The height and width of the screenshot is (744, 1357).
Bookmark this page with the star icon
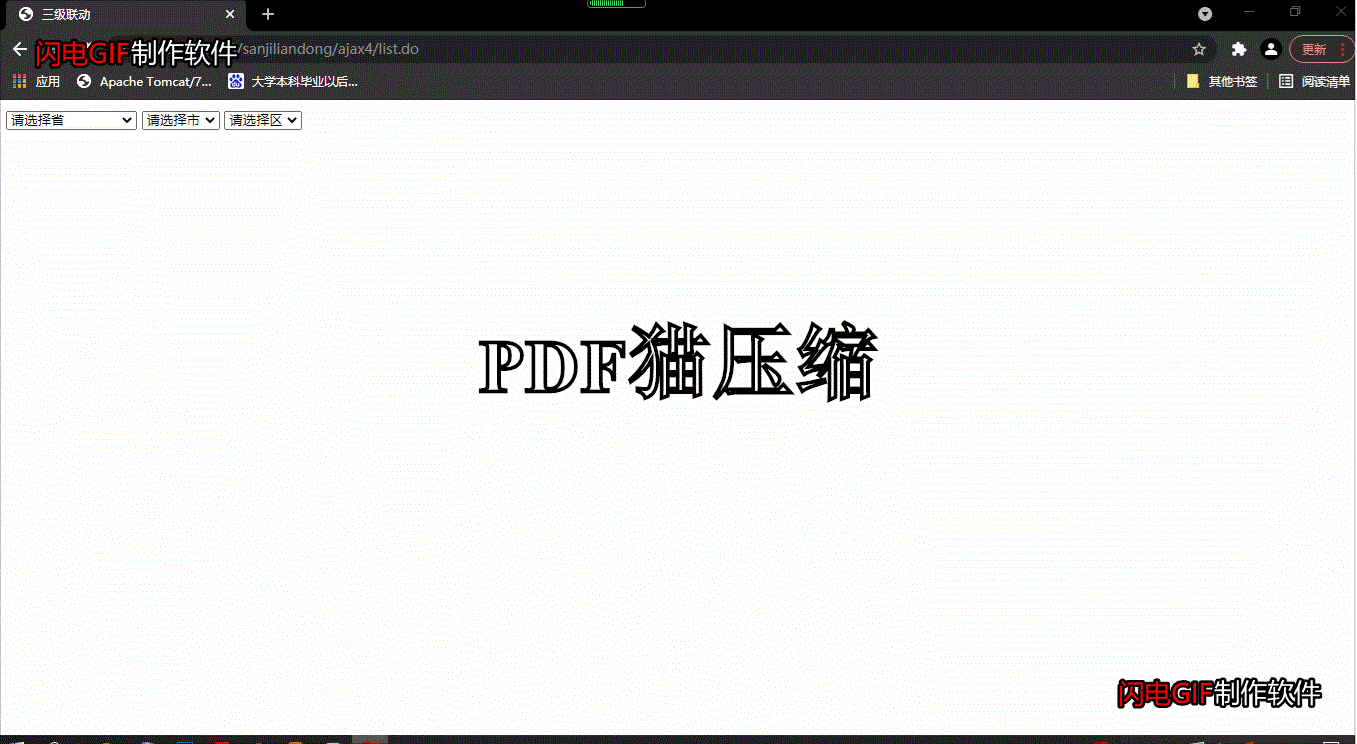click(x=1199, y=49)
